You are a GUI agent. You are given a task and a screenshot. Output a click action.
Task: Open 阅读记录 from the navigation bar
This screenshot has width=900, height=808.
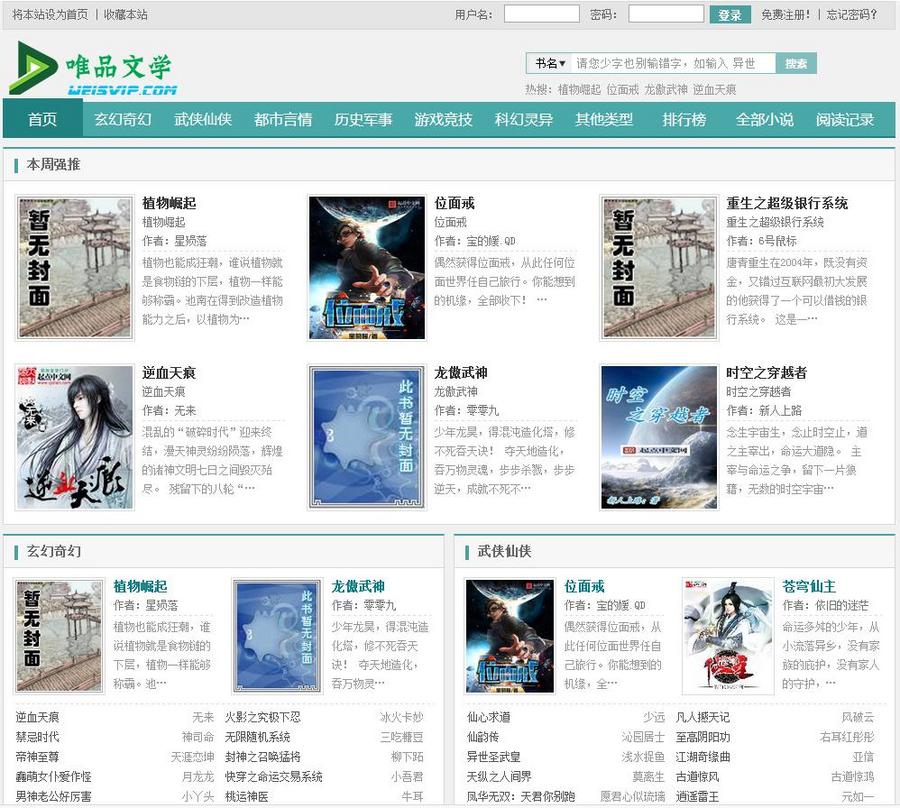[845, 119]
